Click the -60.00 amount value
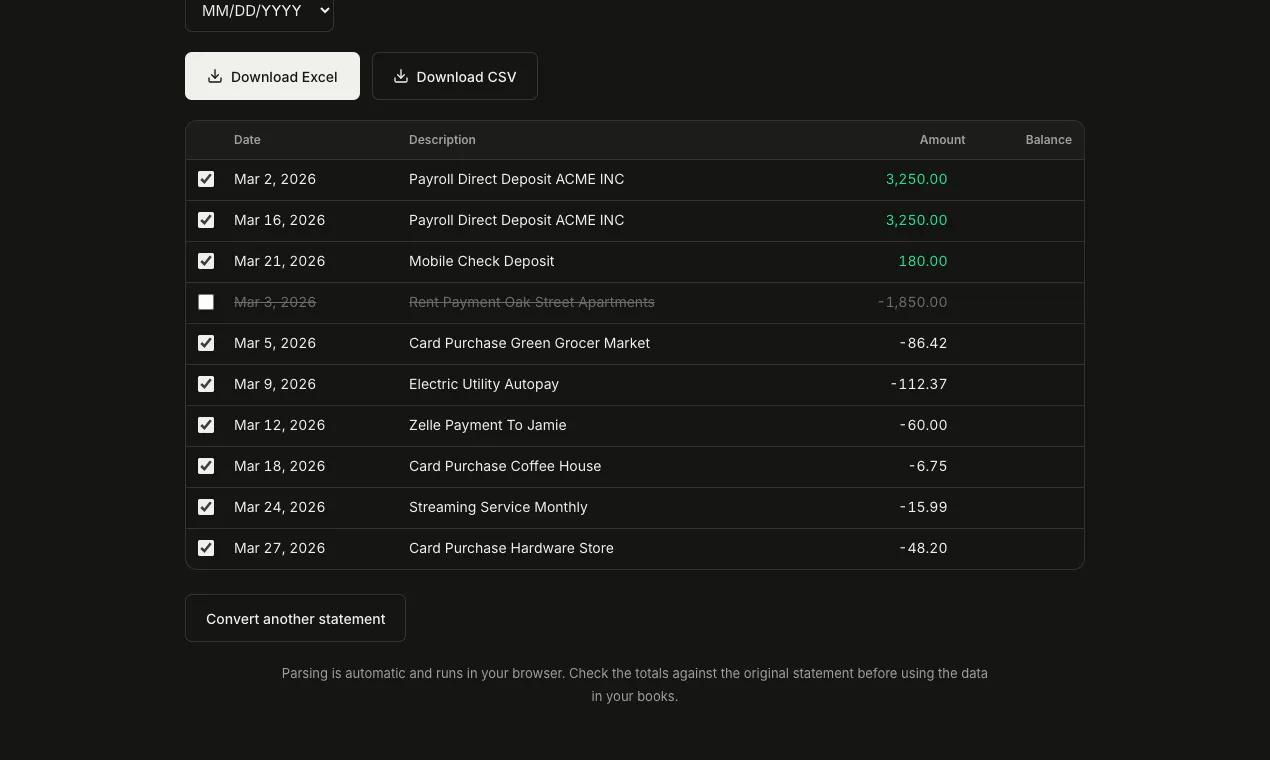Viewport: 1270px width, 760px height. (923, 425)
